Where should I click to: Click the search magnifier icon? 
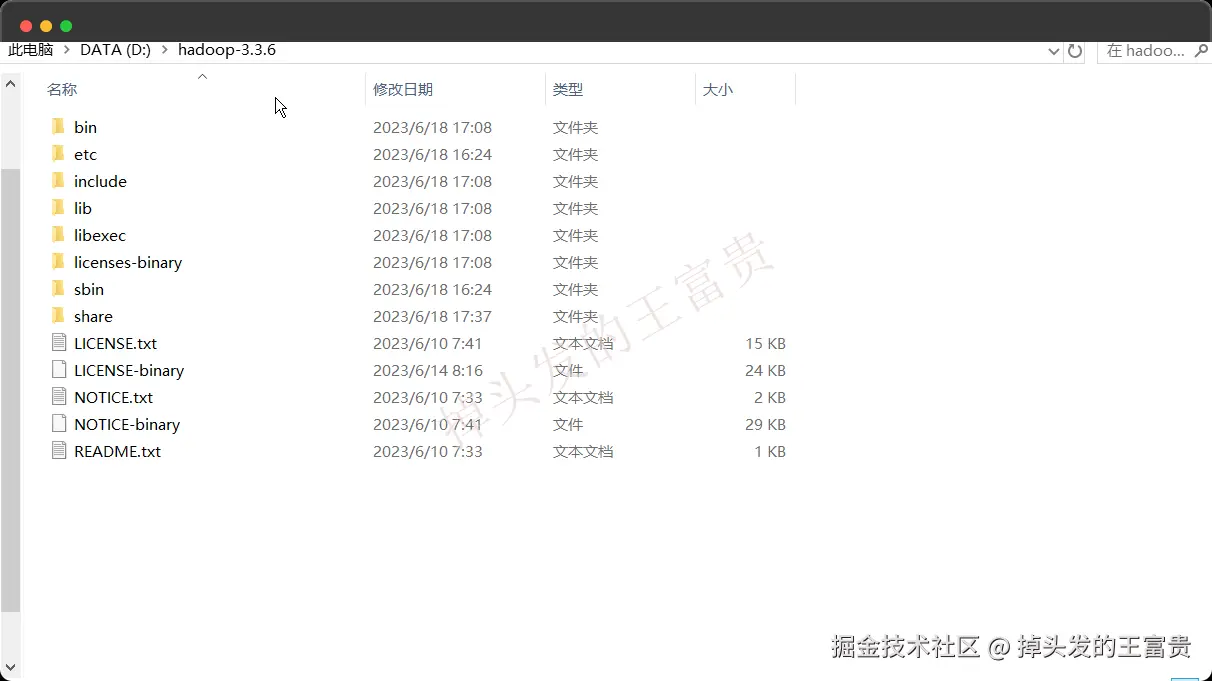[1201, 50]
